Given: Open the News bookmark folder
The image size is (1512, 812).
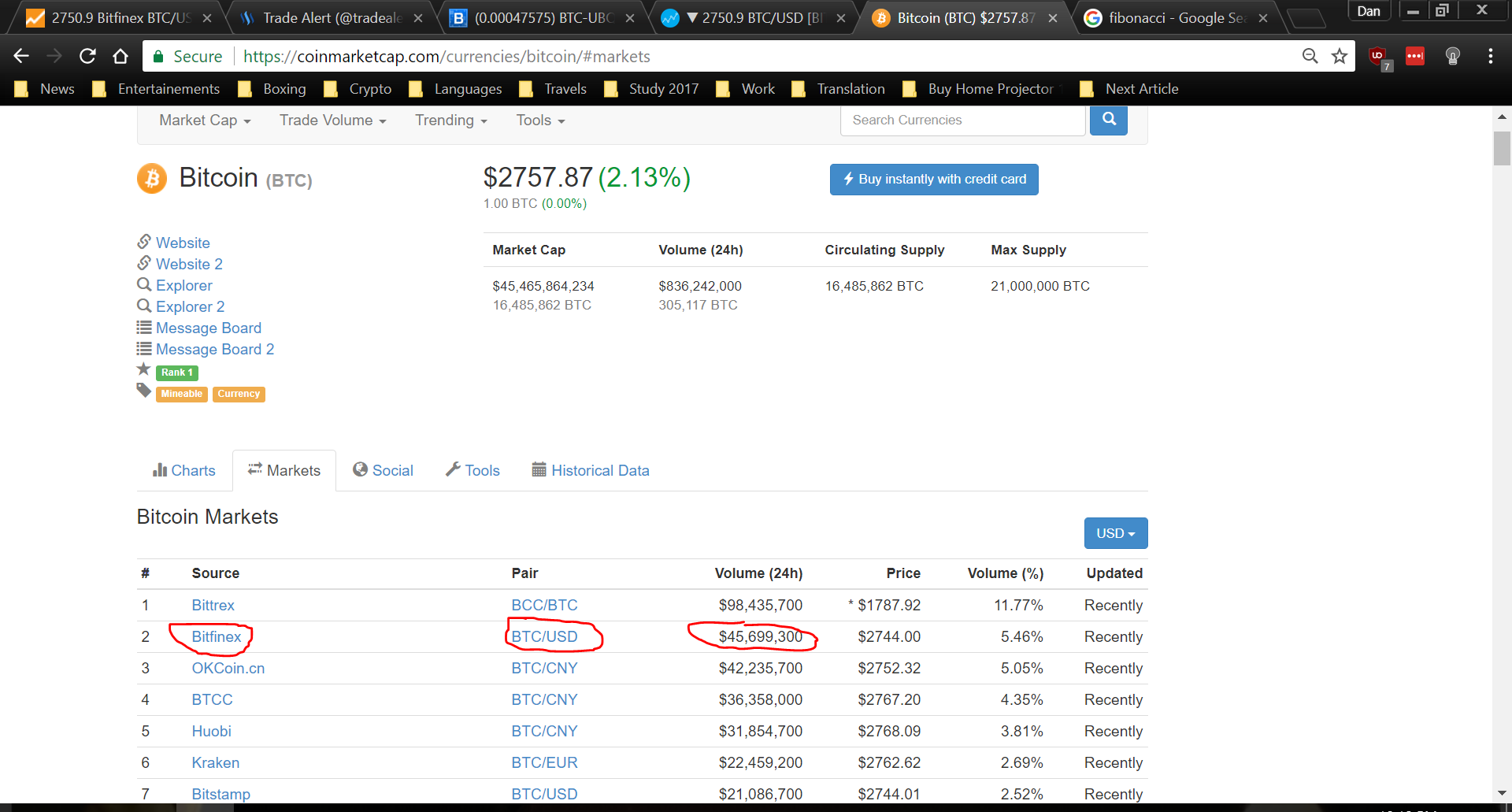Looking at the screenshot, I should [45, 89].
